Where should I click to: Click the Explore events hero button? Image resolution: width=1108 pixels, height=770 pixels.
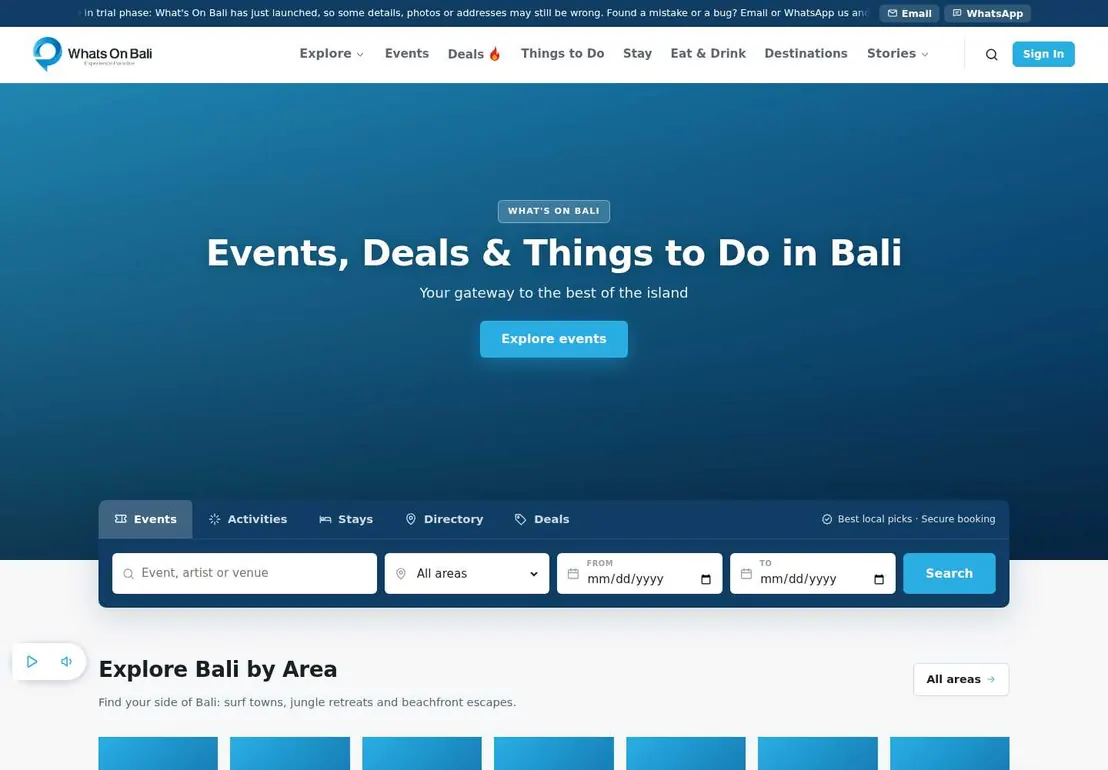553,339
